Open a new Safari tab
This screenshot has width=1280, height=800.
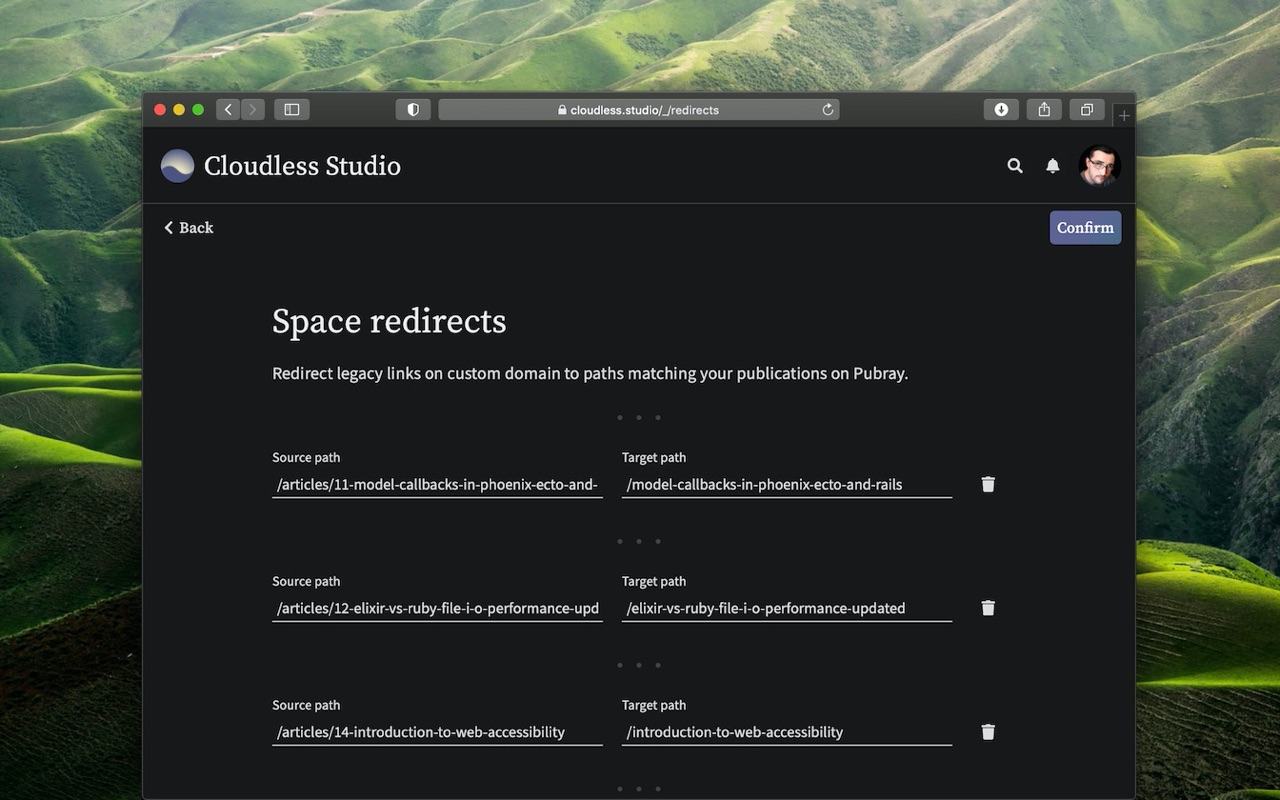tap(1124, 116)
